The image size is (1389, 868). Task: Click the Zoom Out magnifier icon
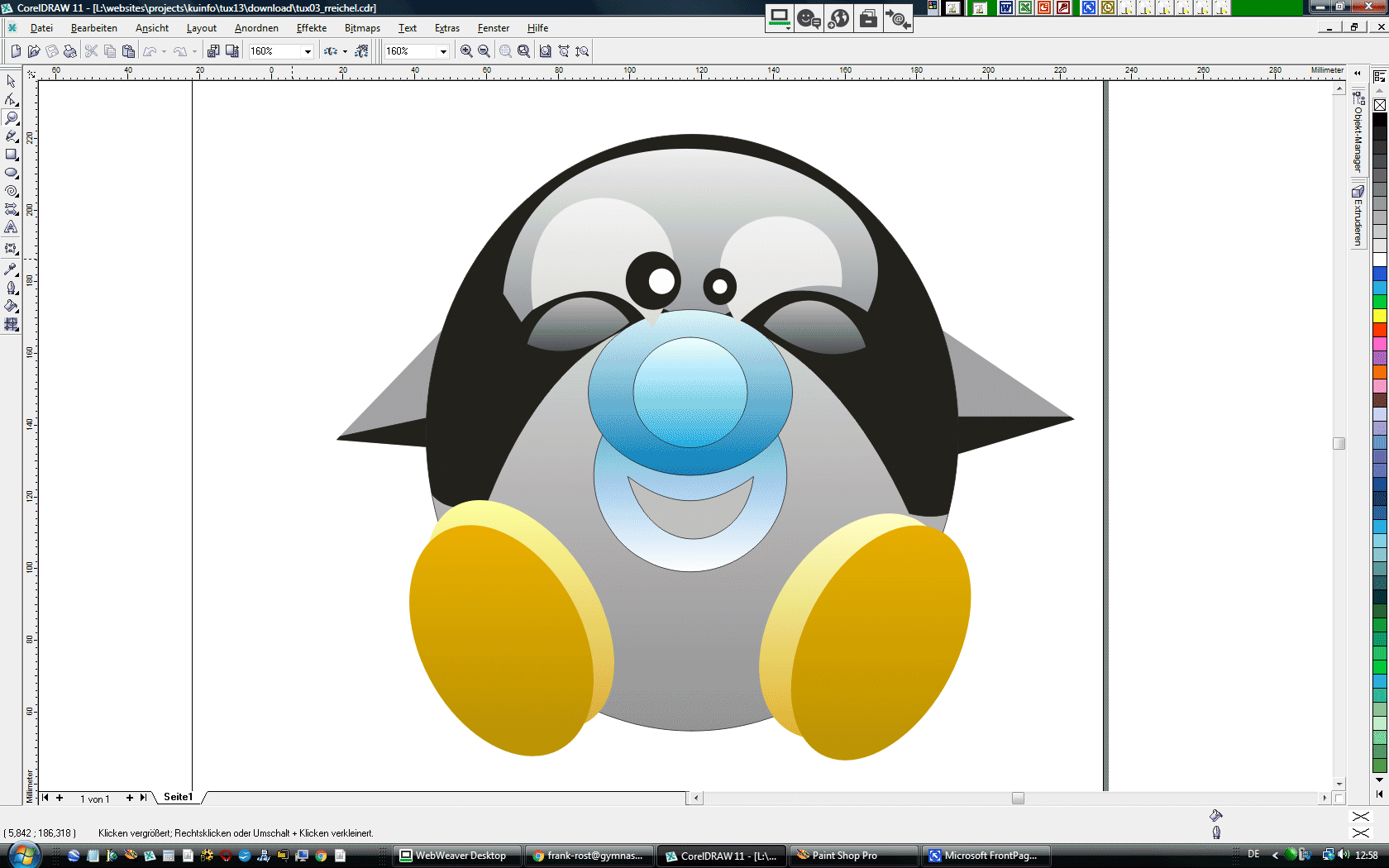tap(484, 51)
